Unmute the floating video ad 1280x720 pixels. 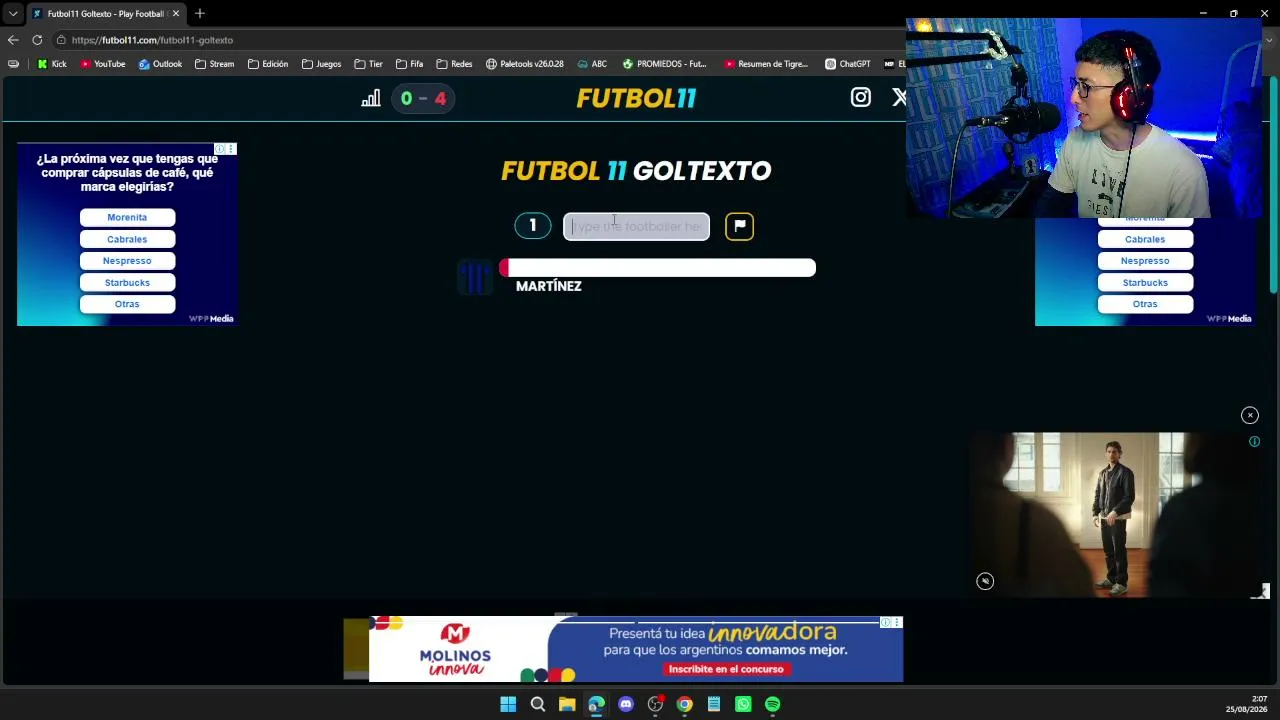coord(985,581)
